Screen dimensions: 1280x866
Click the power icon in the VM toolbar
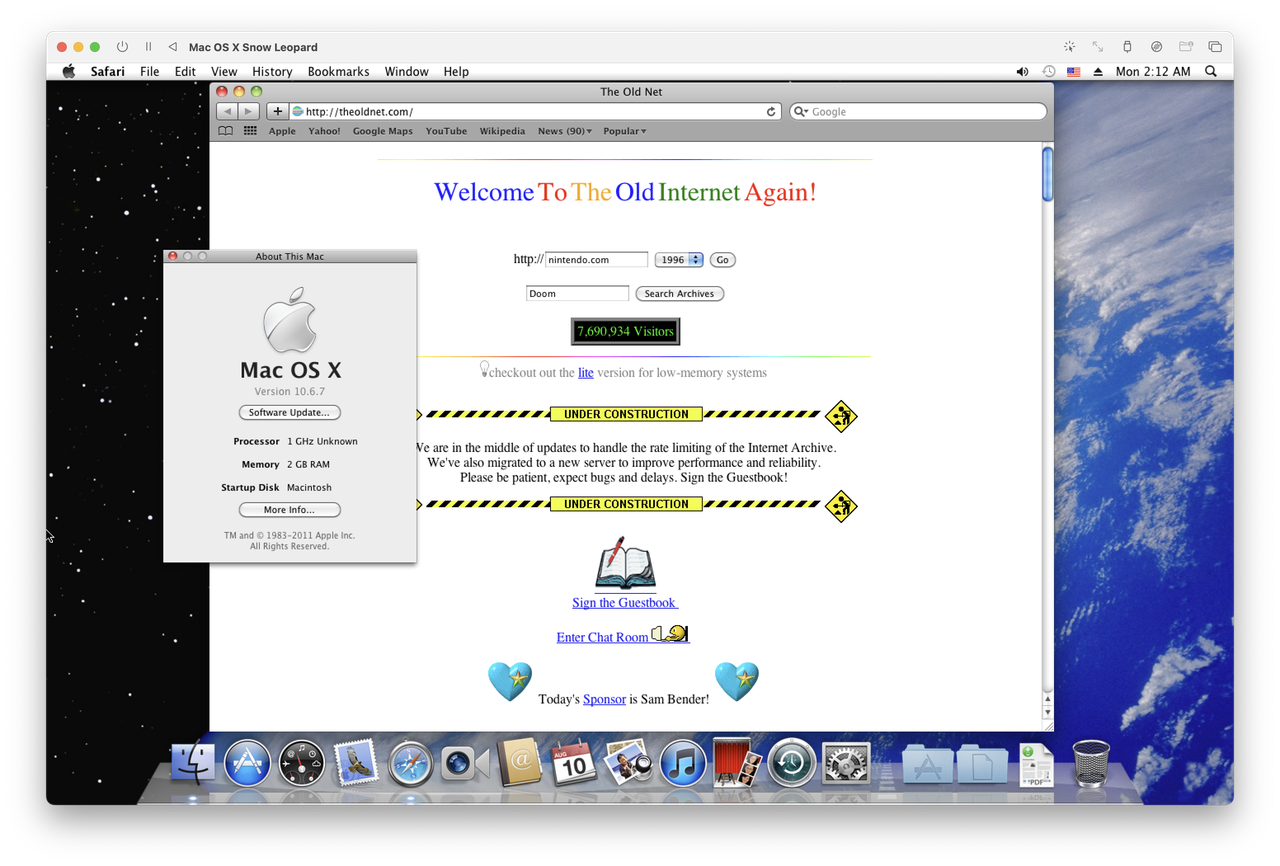[x=122, y=47]
